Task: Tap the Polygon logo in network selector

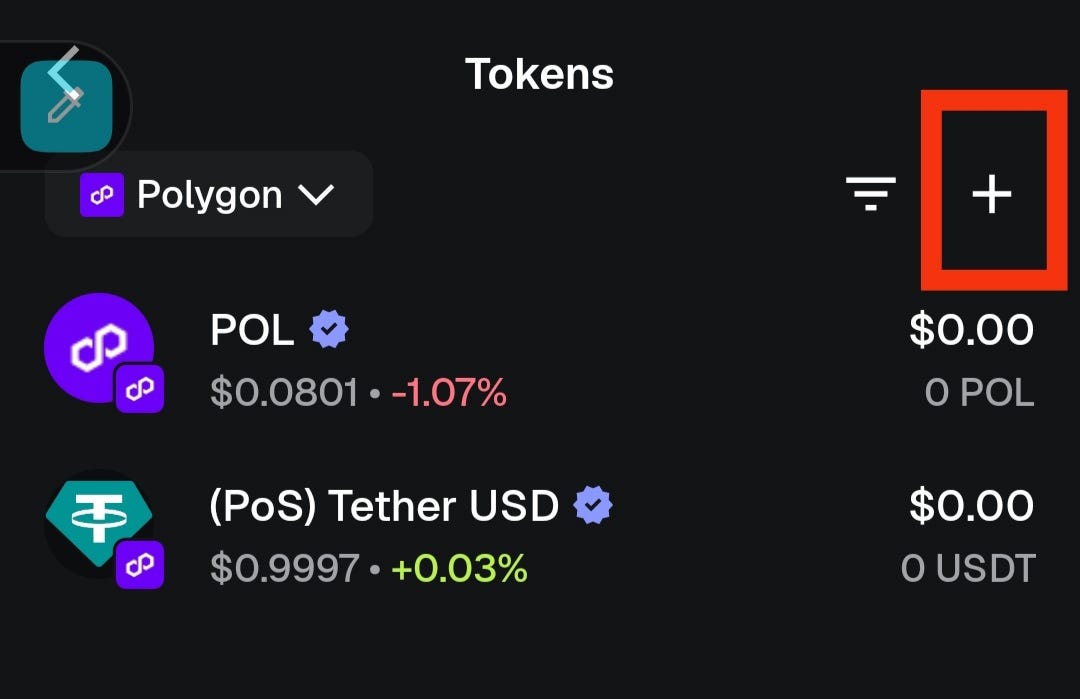Action: click(102, 195)
